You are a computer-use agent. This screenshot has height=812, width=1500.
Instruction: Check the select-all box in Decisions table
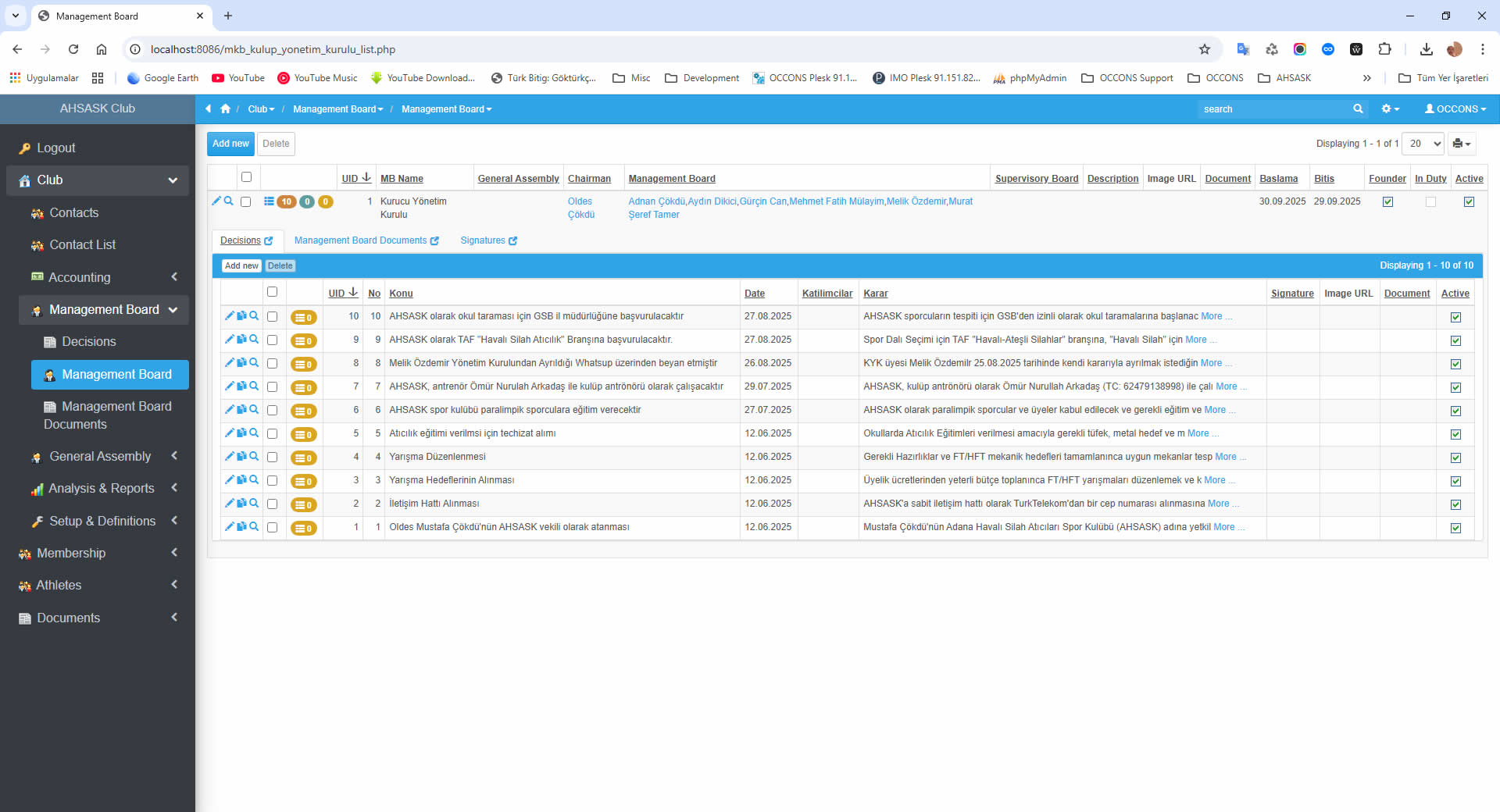coord(272,292)
